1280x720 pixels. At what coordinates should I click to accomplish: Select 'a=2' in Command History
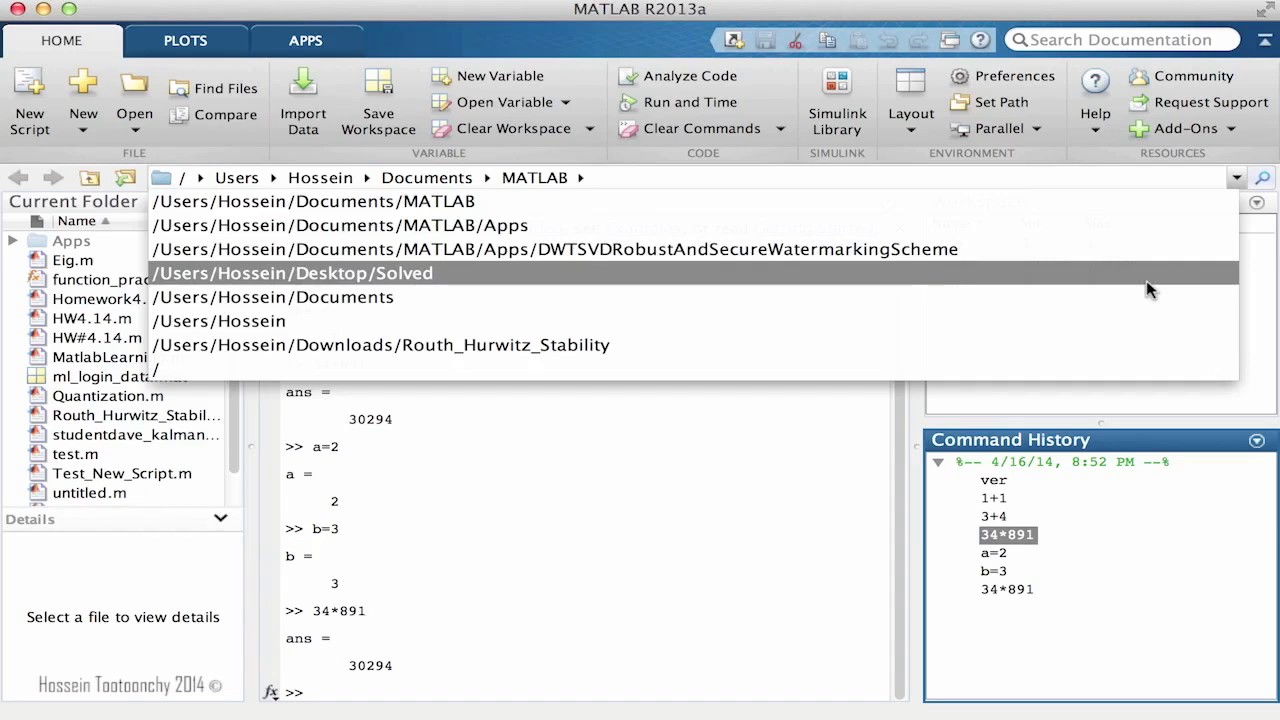pos(993,553)
